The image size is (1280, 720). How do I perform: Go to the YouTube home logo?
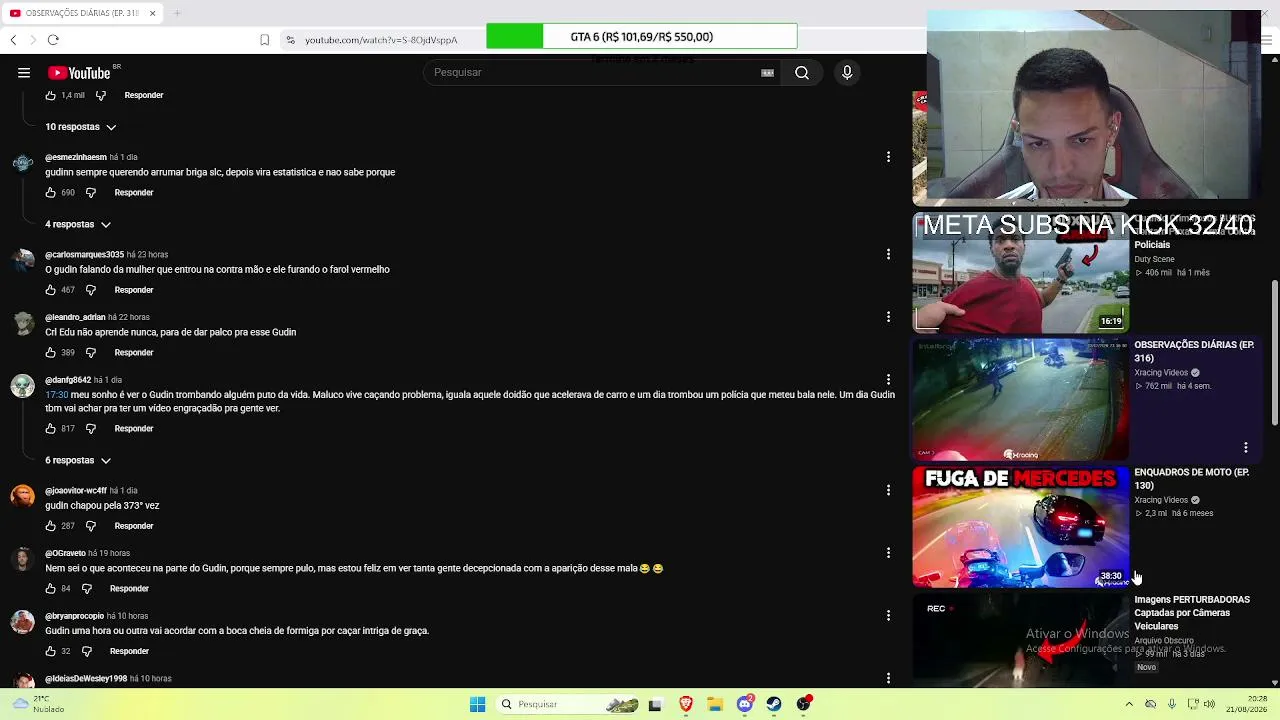(x=80, y=72)
